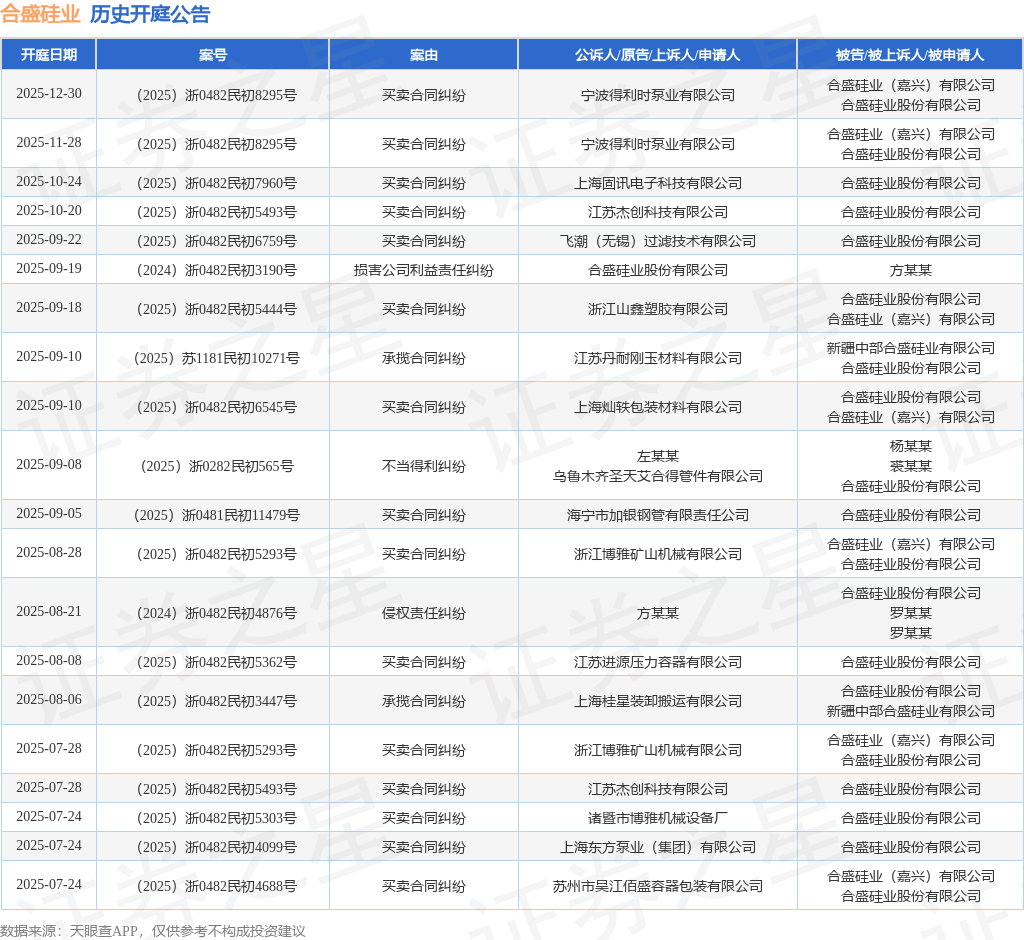1024x940 pixels.
Task: Click plaintiff 左某某
Action: (x=658, y=456)
